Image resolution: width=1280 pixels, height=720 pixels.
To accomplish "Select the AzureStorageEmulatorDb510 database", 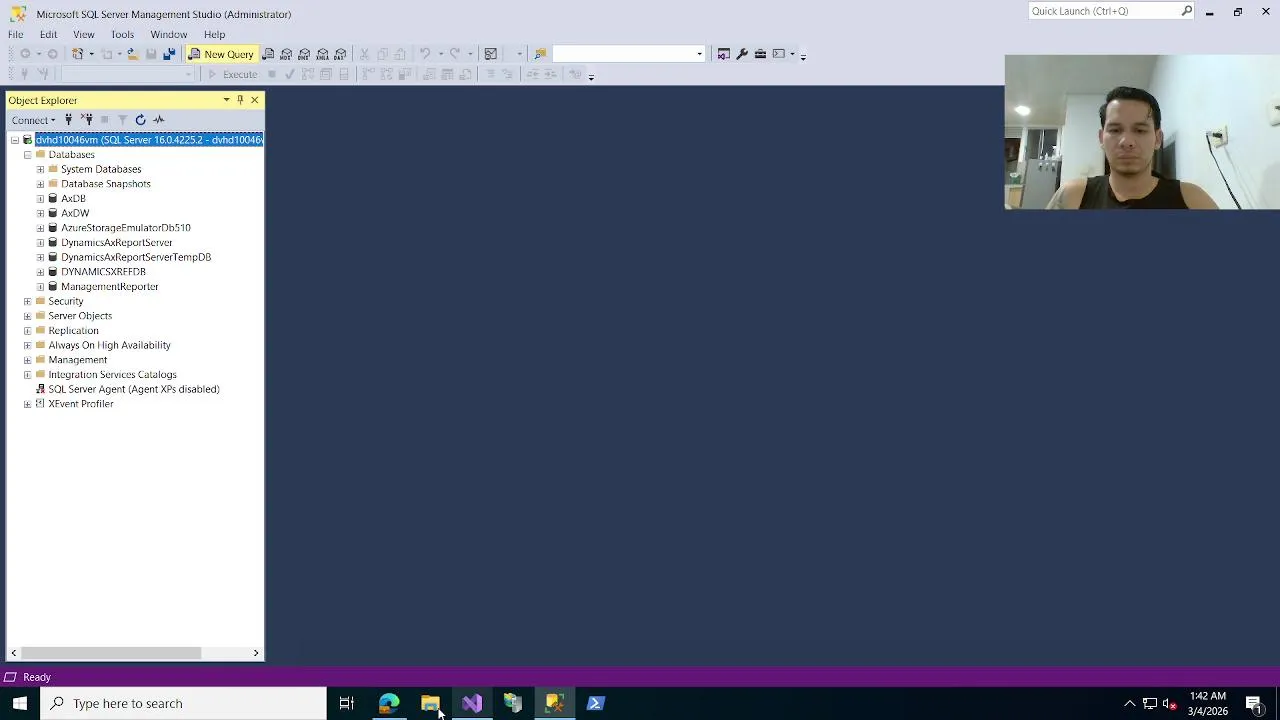I will click(x=125, y=228).
